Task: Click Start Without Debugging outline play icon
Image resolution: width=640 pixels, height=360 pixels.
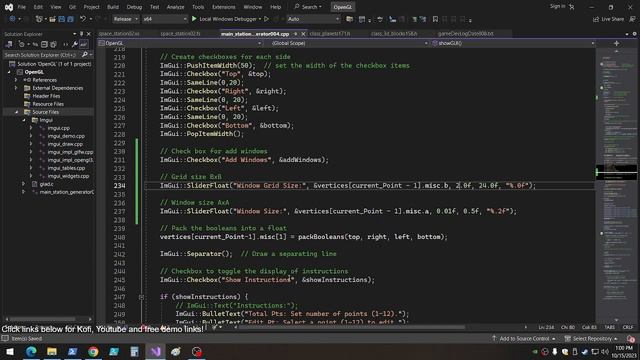Action: 267,19
